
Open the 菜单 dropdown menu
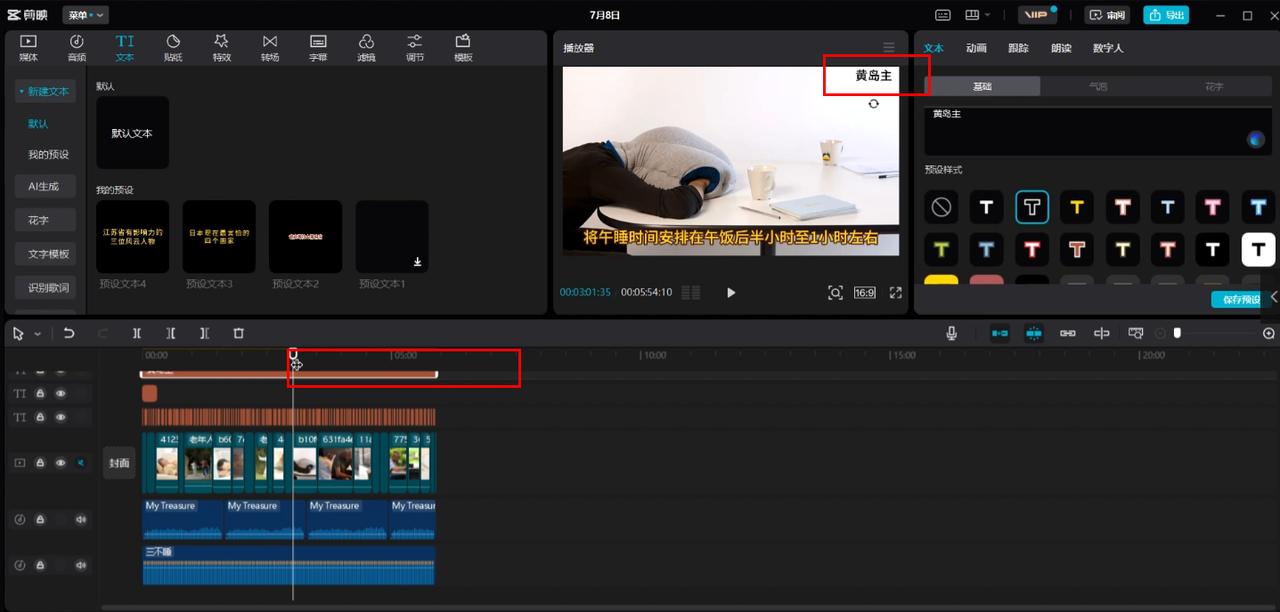click(x=85, y=15)
